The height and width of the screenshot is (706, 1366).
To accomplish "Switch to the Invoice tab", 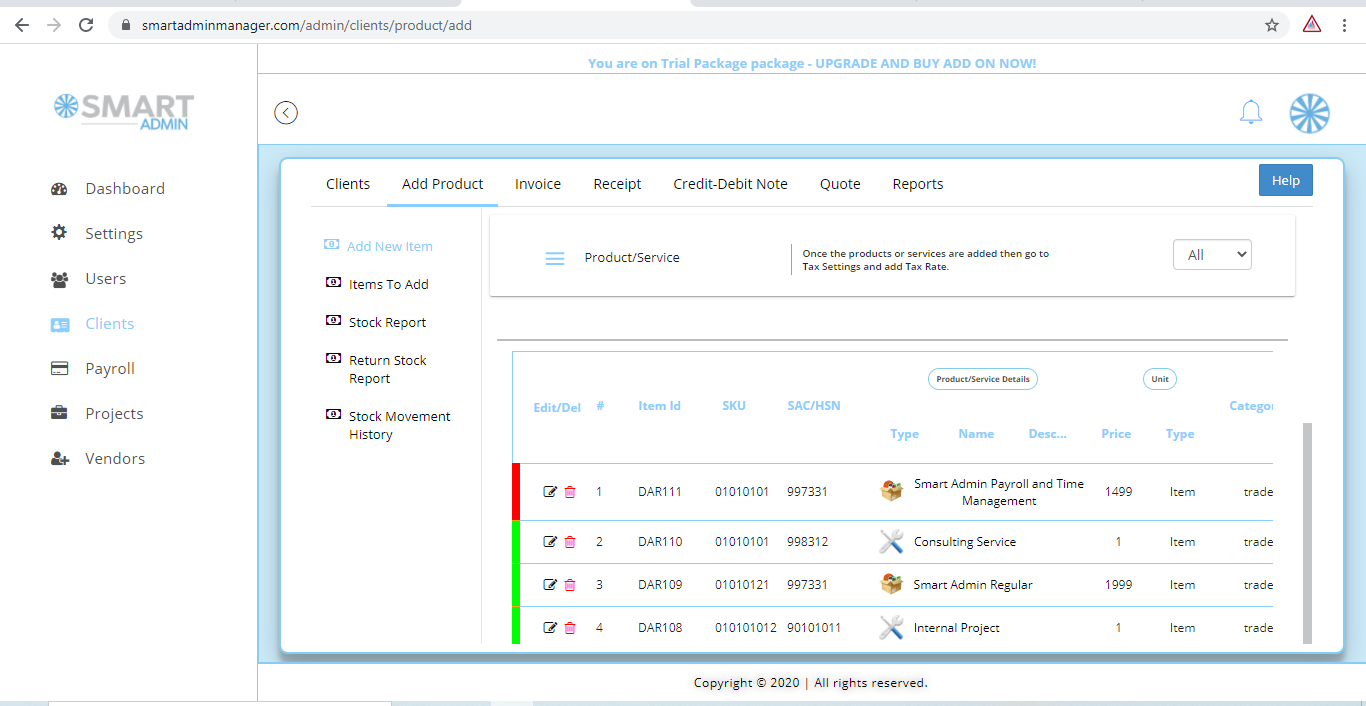I will coord(537,184).
